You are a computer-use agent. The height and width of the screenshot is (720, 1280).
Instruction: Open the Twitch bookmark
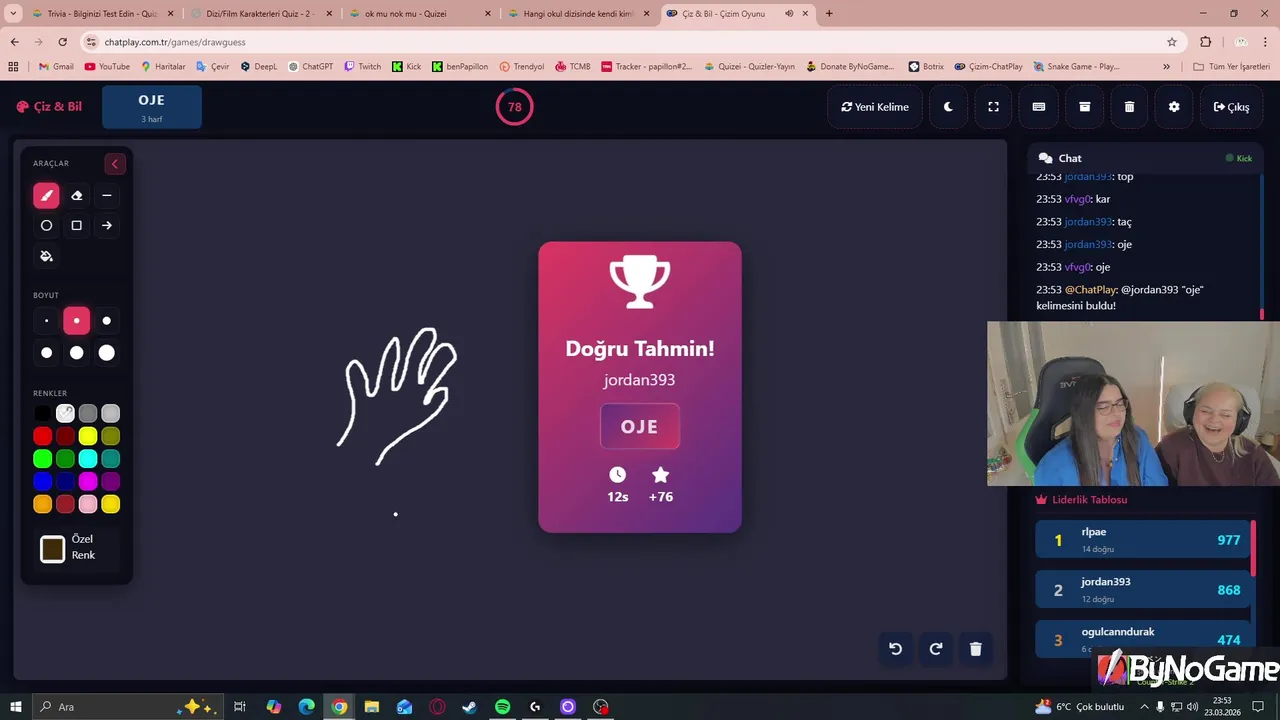click(x=362, y=67)
